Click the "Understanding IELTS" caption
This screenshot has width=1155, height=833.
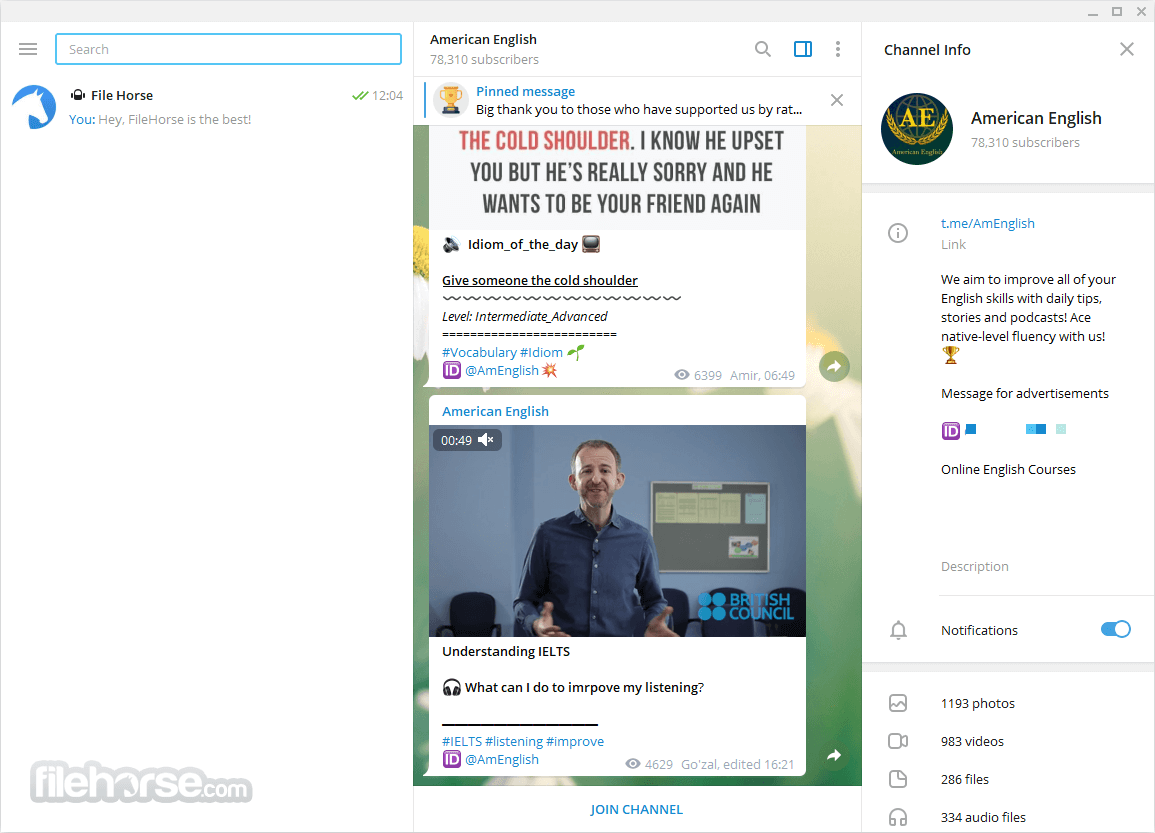coord(506,651)
